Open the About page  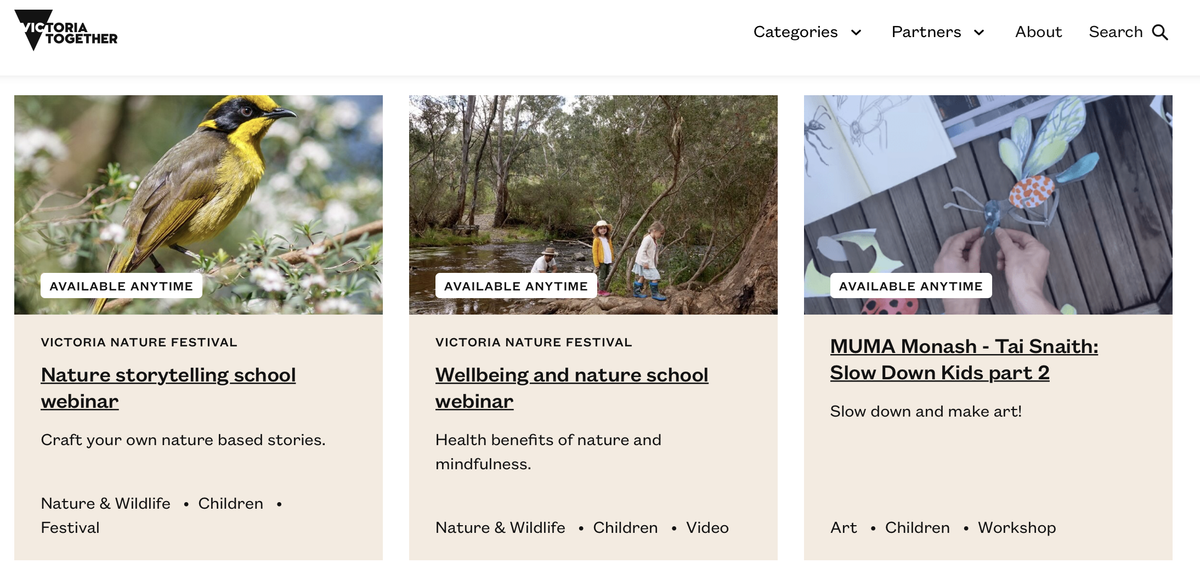click(x=1038, y=32)
